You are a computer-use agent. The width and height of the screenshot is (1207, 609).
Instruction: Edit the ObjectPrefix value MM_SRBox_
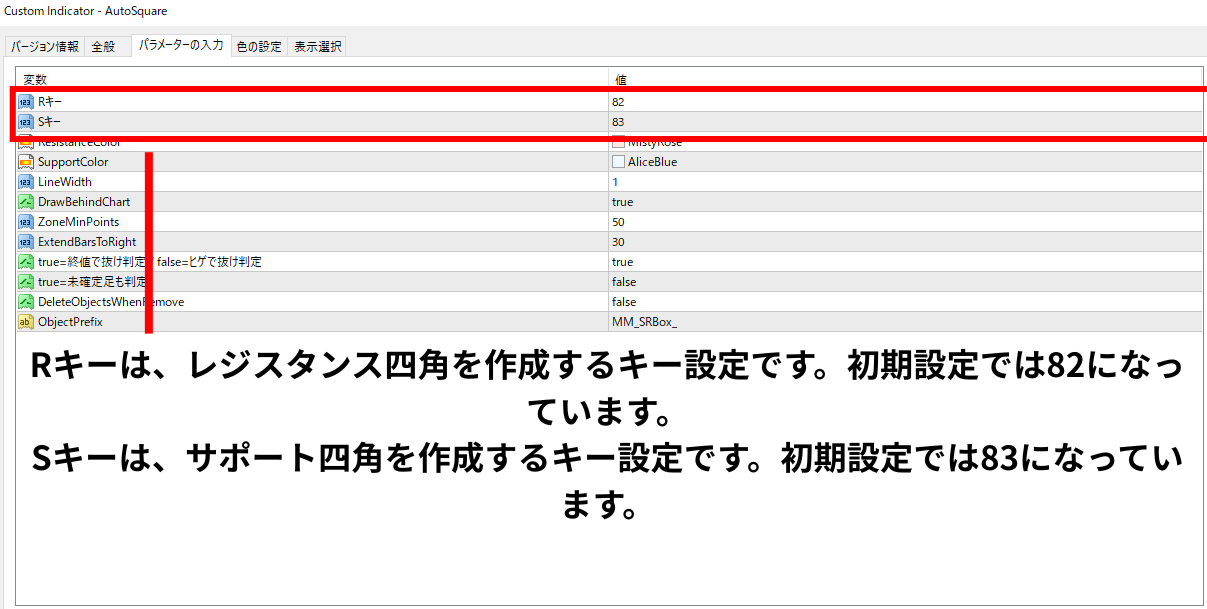906,322
